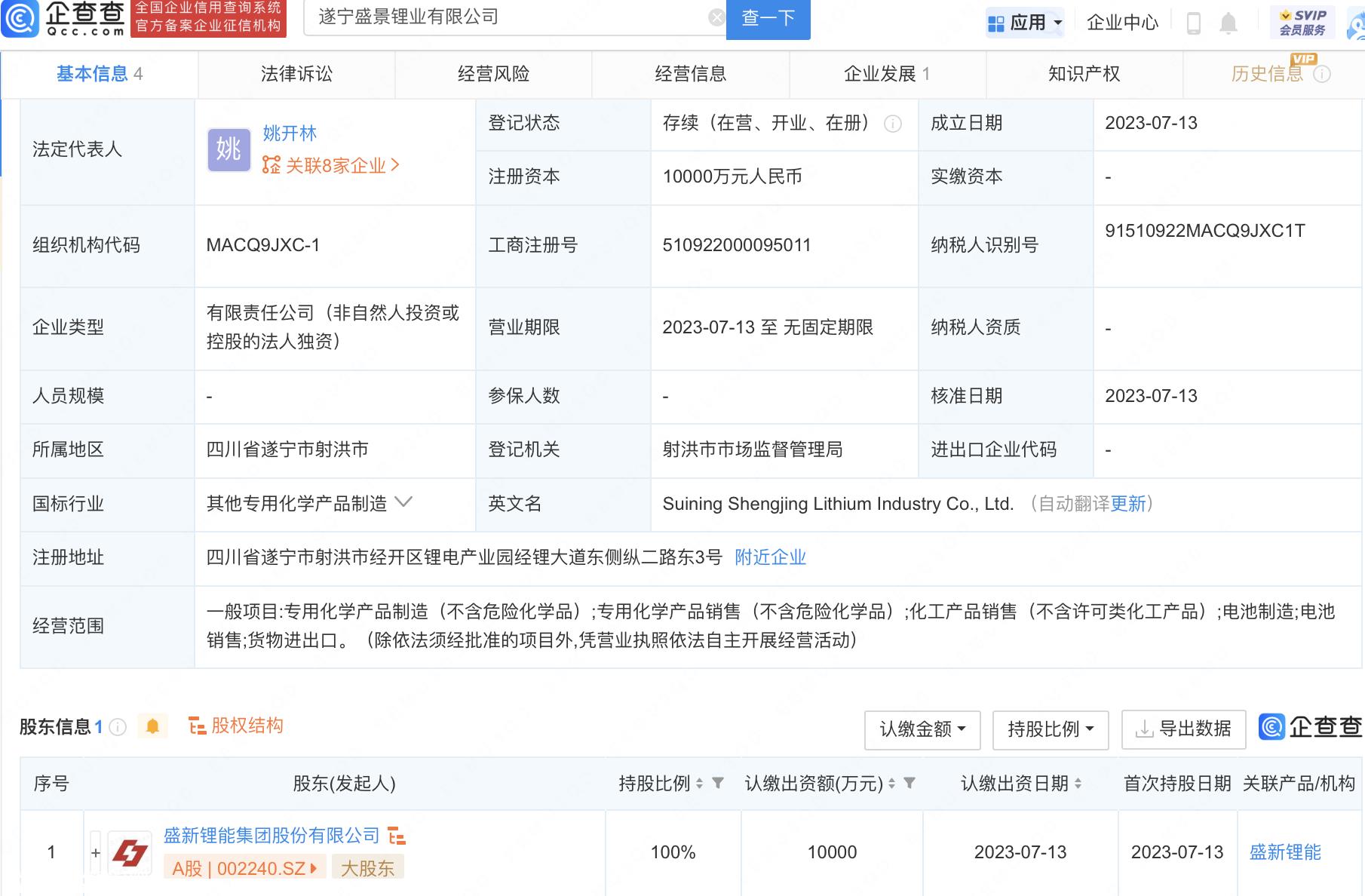Image resolution: width=1365 pixels, height=896 pixels.
Task: Open the 持股比例 filter dropdown
Action: (x=1051, y=729)
